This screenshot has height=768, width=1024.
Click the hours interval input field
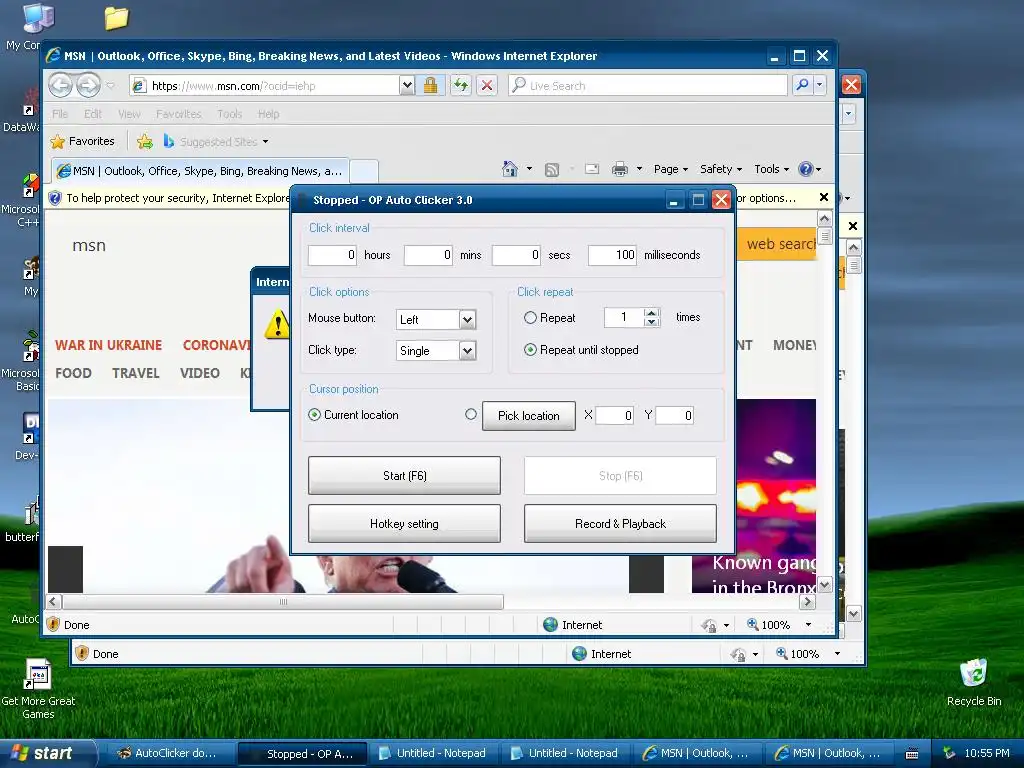point(332,255)
